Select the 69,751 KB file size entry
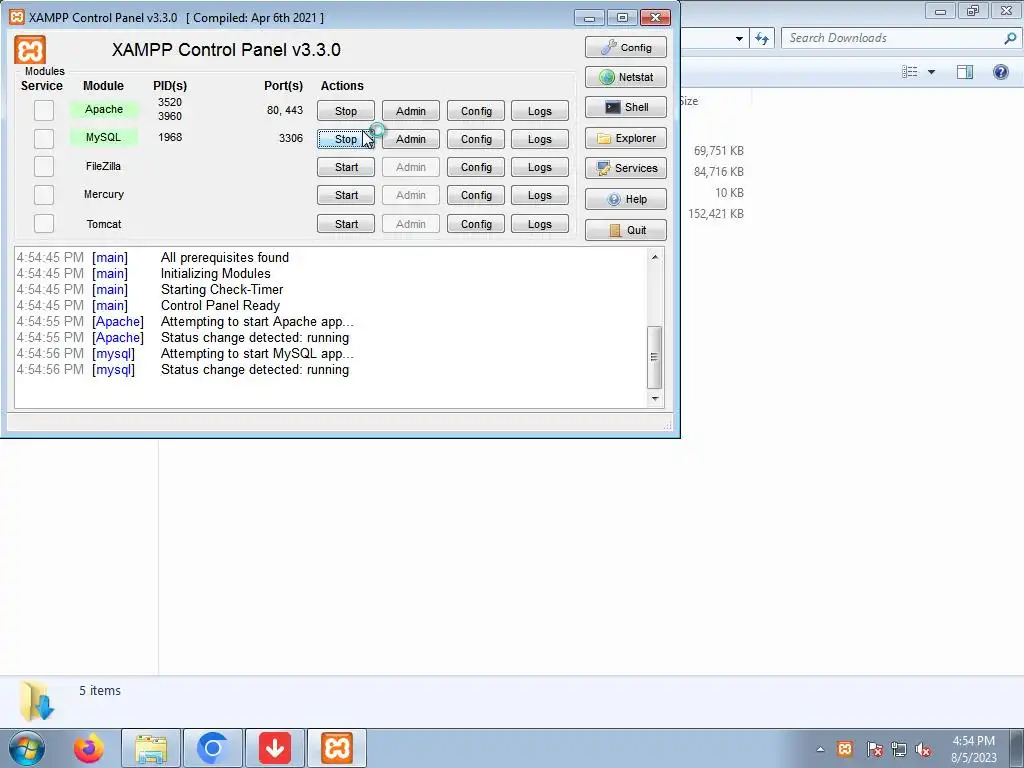Screen dimensions: 1024x768 coord(718,151)
